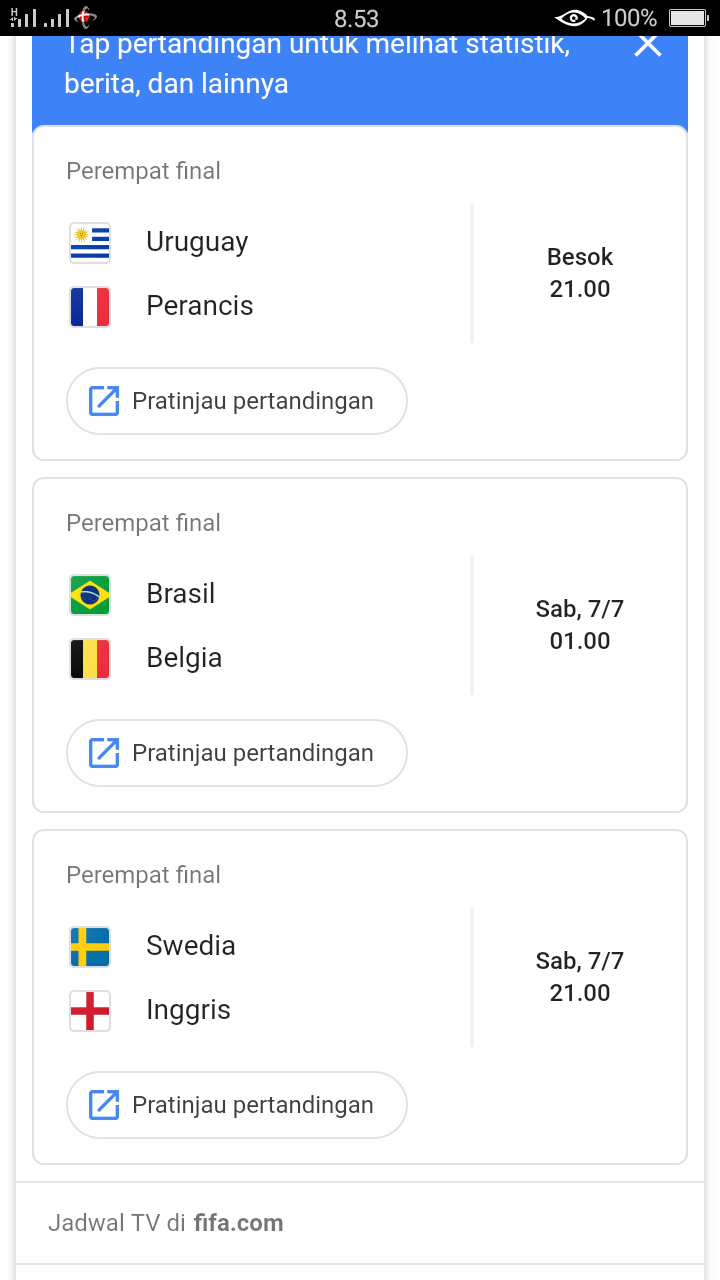
Task: Tap the Sab, 7/7 01.00 match time
Action: (x=580, y=625)
